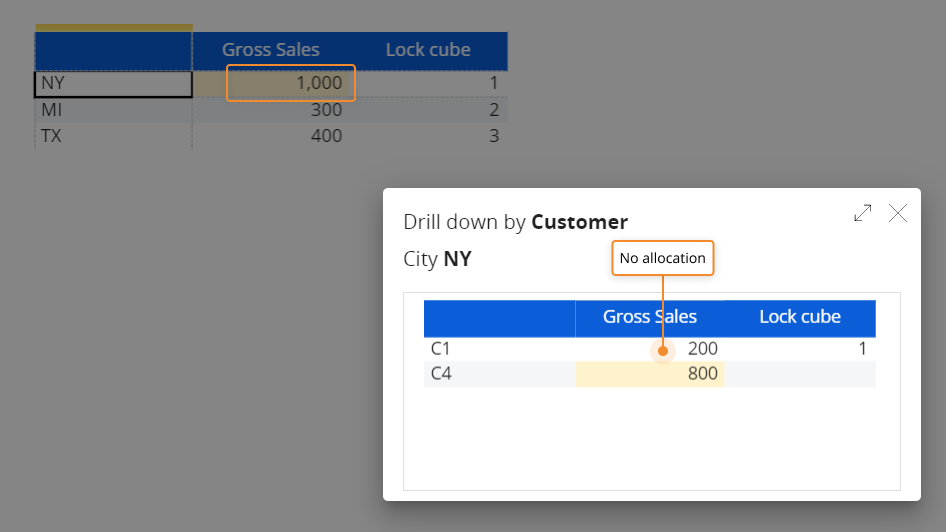Click Gross Sales header in background grid
The image size is (946, 532).
pyautogui.click(x=271, y=50)
